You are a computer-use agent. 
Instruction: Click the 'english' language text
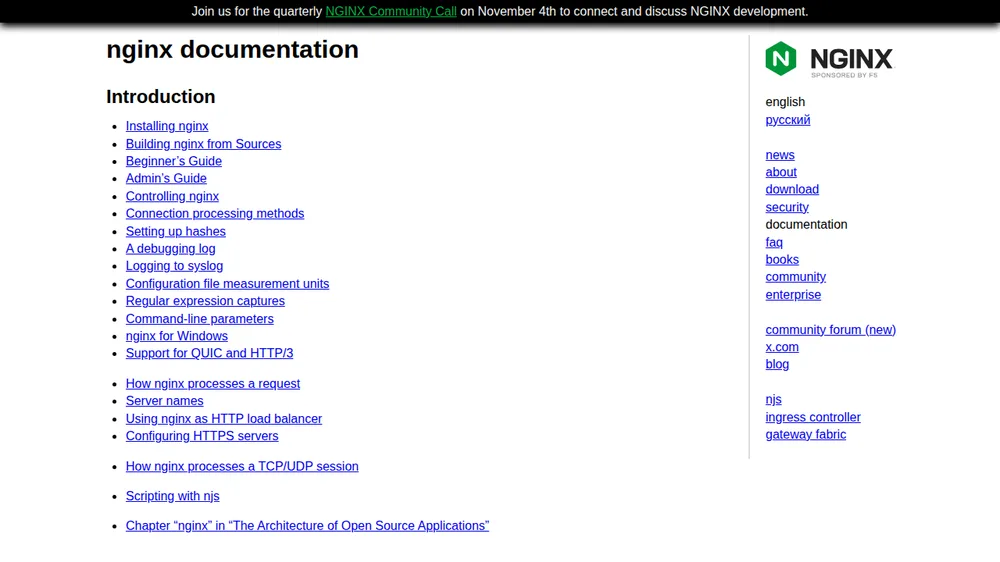pyautogui.click(x=785, y=102)
